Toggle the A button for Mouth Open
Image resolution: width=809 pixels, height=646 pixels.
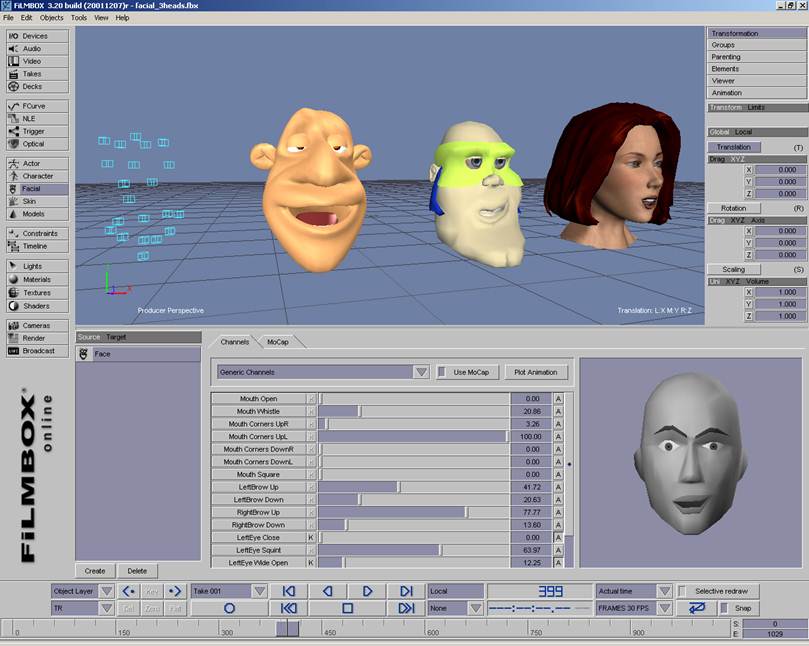558,399
